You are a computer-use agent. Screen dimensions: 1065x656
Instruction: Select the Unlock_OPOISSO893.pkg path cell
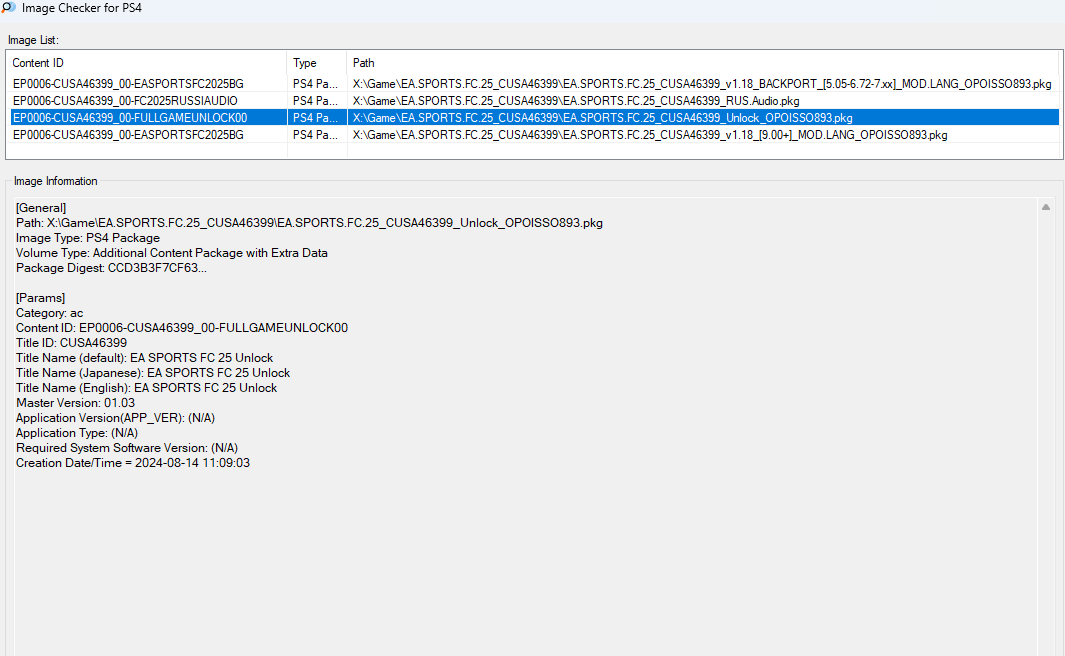click(602, 118)
